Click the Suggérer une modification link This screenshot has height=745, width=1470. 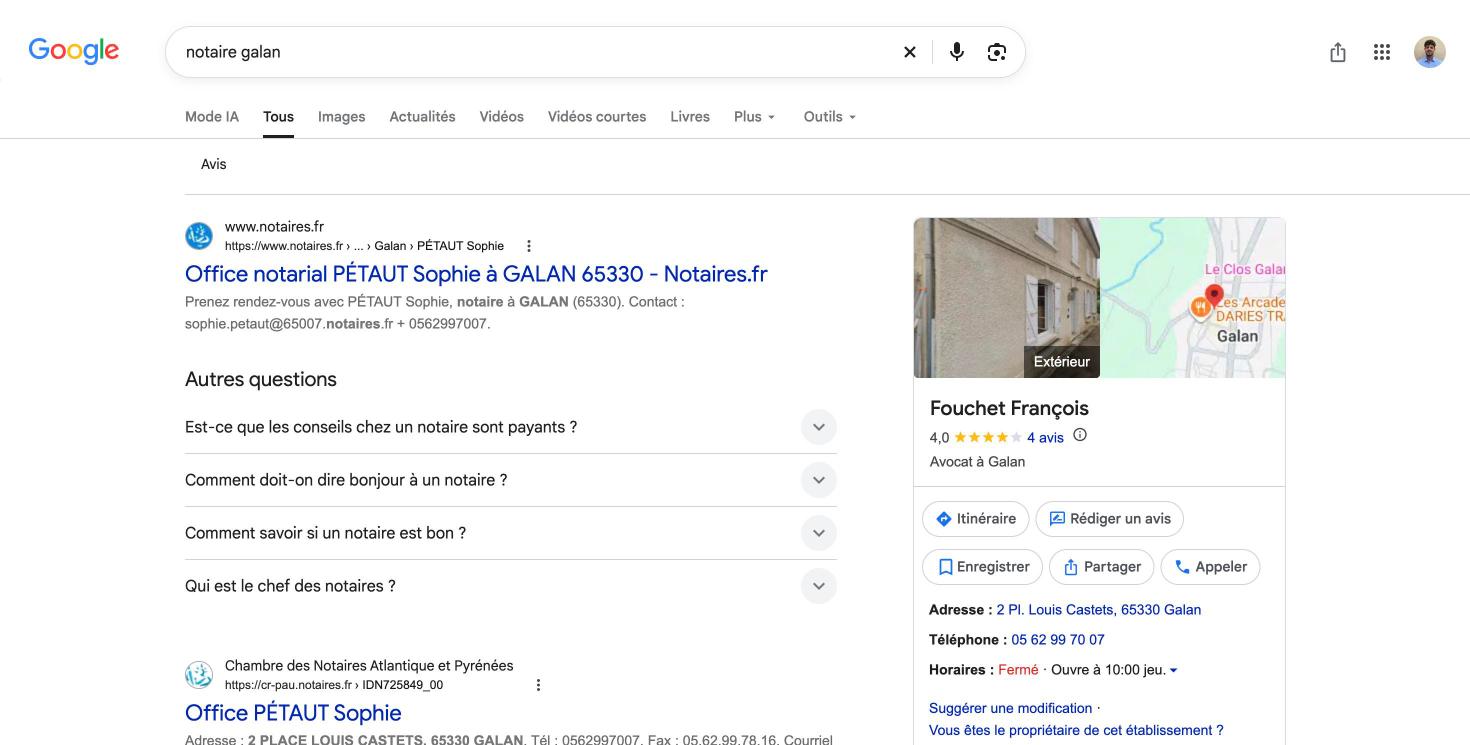pos(1010,708)
